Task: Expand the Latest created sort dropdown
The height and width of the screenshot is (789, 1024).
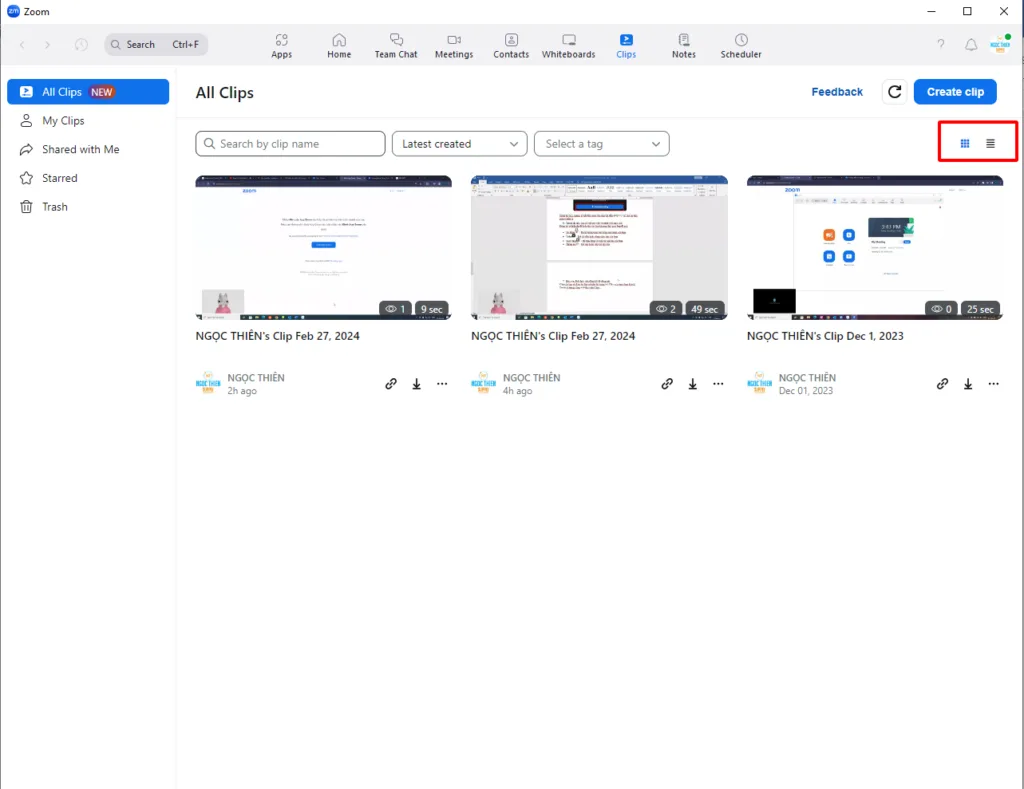Action: [460, 144]
